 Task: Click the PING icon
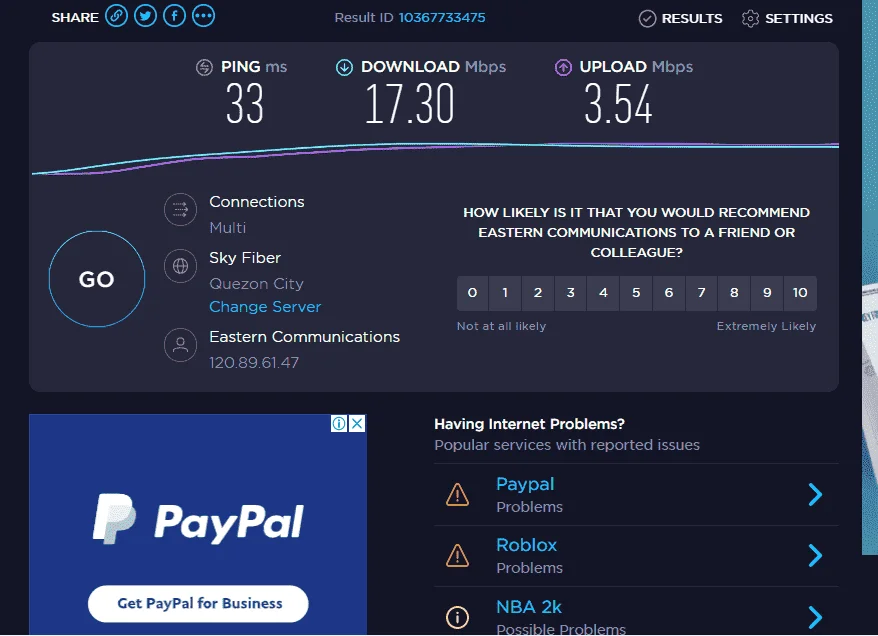pos(204,67)
